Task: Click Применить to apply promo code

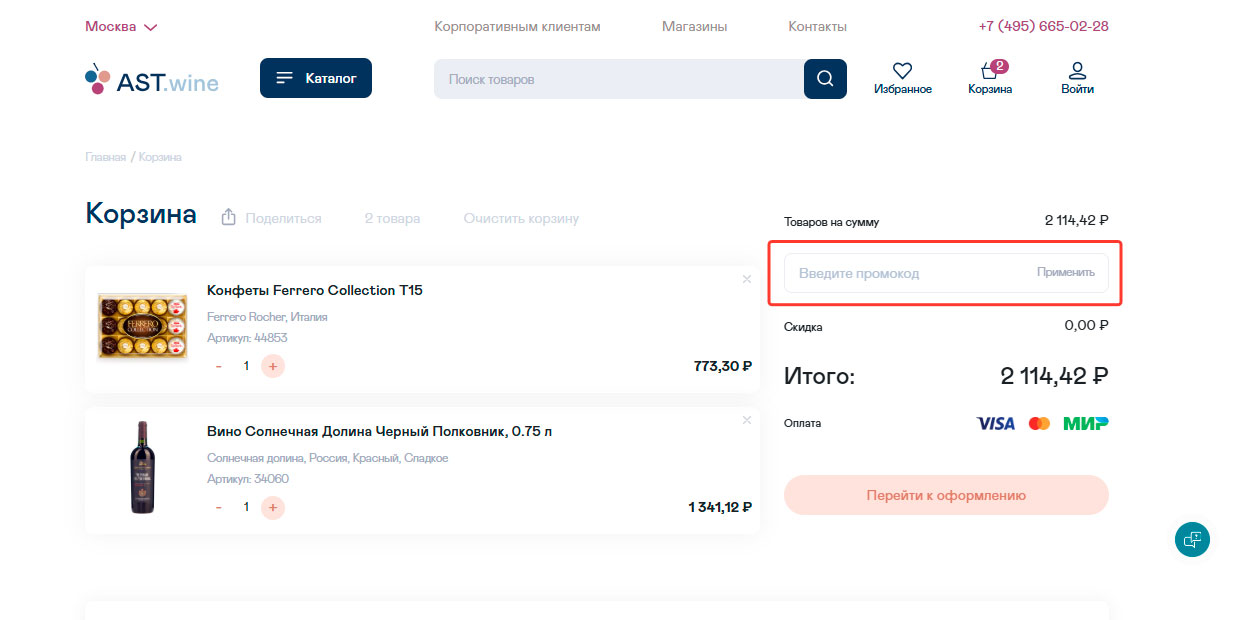Action: tap(1066, 272)
